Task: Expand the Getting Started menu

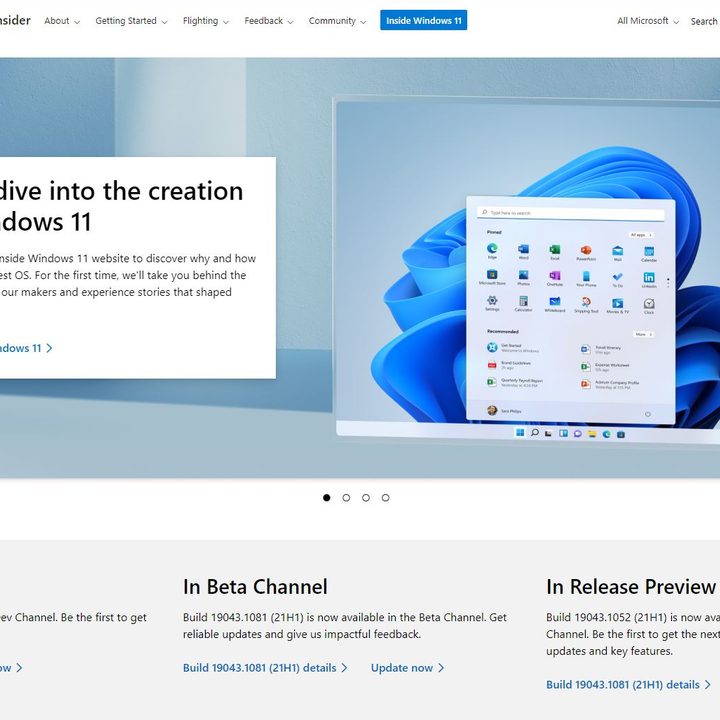Action: (x=131, y=21)
